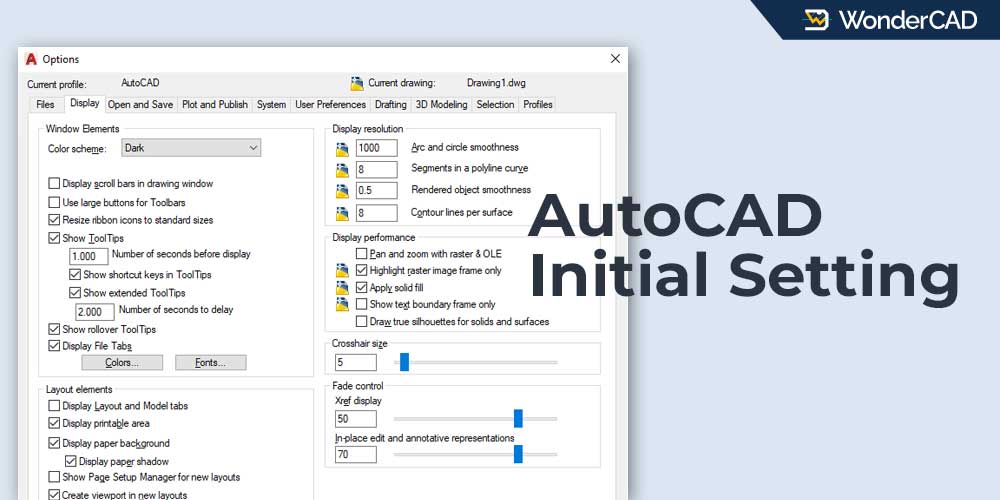This screenshot has width=1000, height=500.
Task: Enable Display Layout and Model tabs
Action: [x=54, y=406]
